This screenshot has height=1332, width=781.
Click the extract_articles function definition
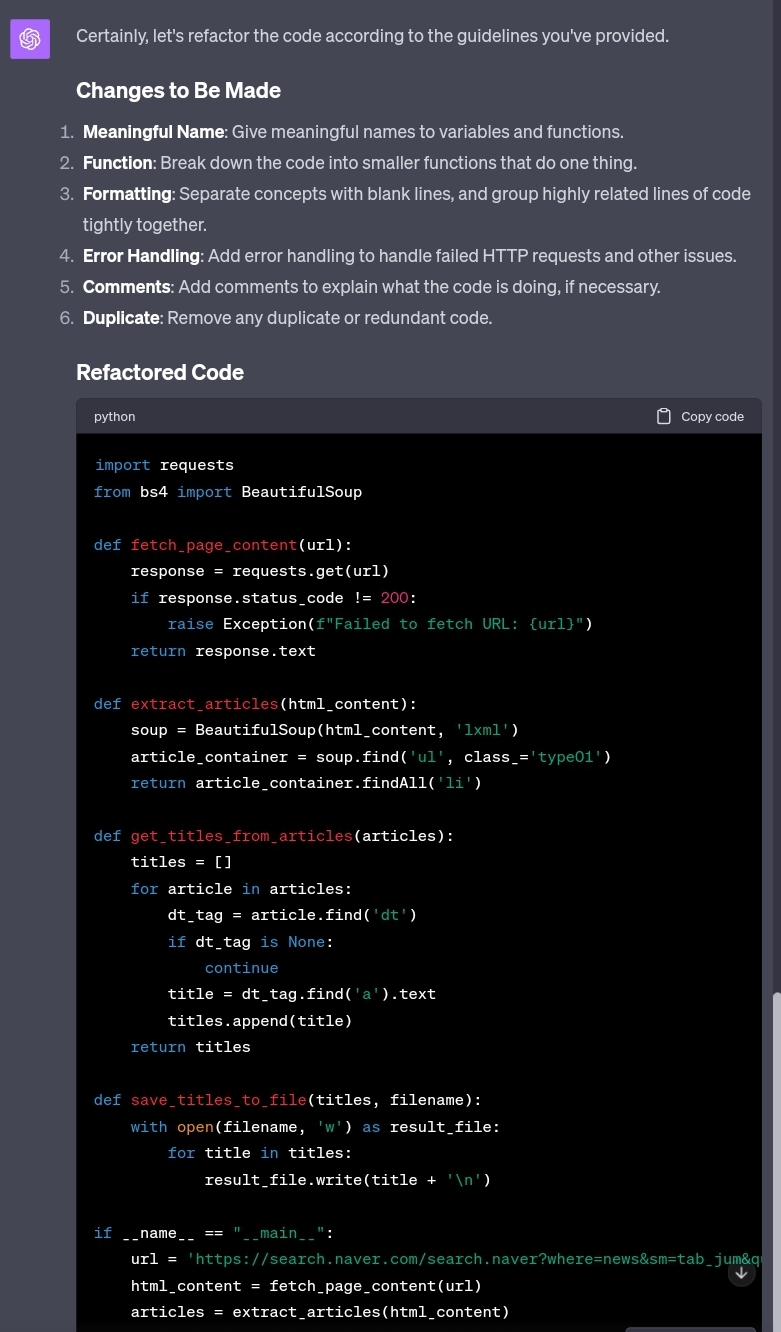(x=204, y=703)
